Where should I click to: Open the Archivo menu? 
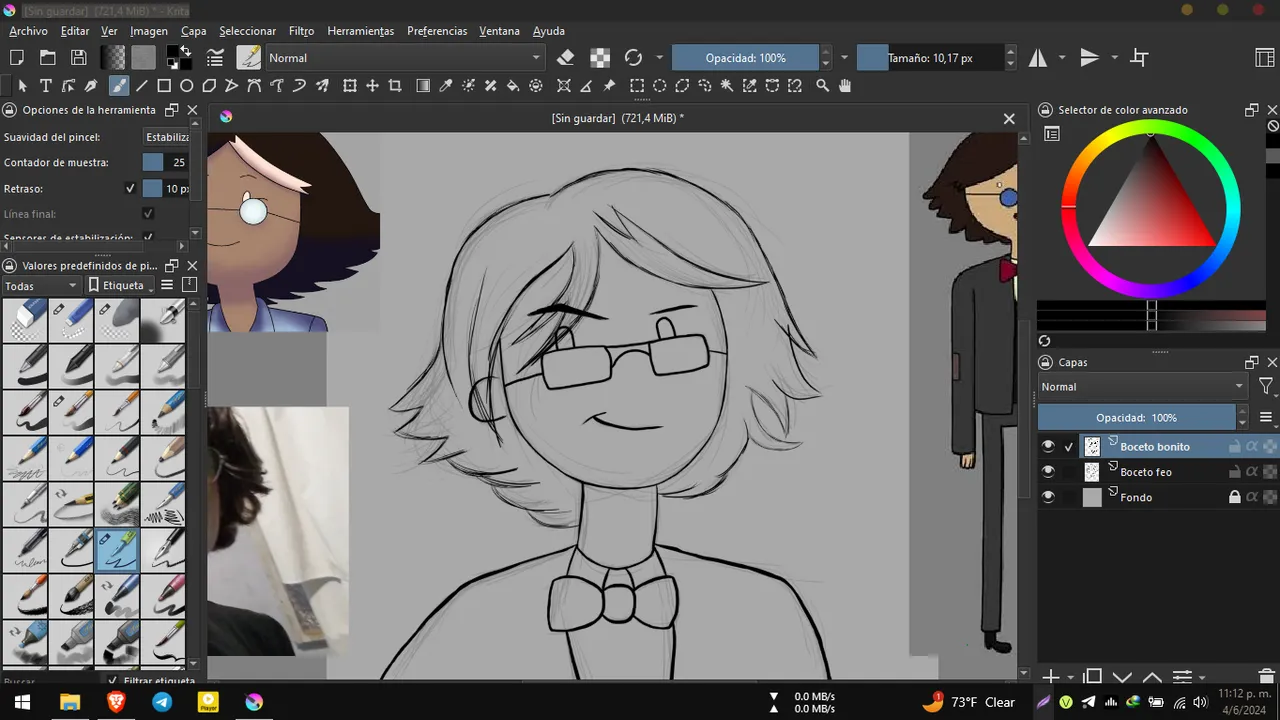tap(28, 31)
